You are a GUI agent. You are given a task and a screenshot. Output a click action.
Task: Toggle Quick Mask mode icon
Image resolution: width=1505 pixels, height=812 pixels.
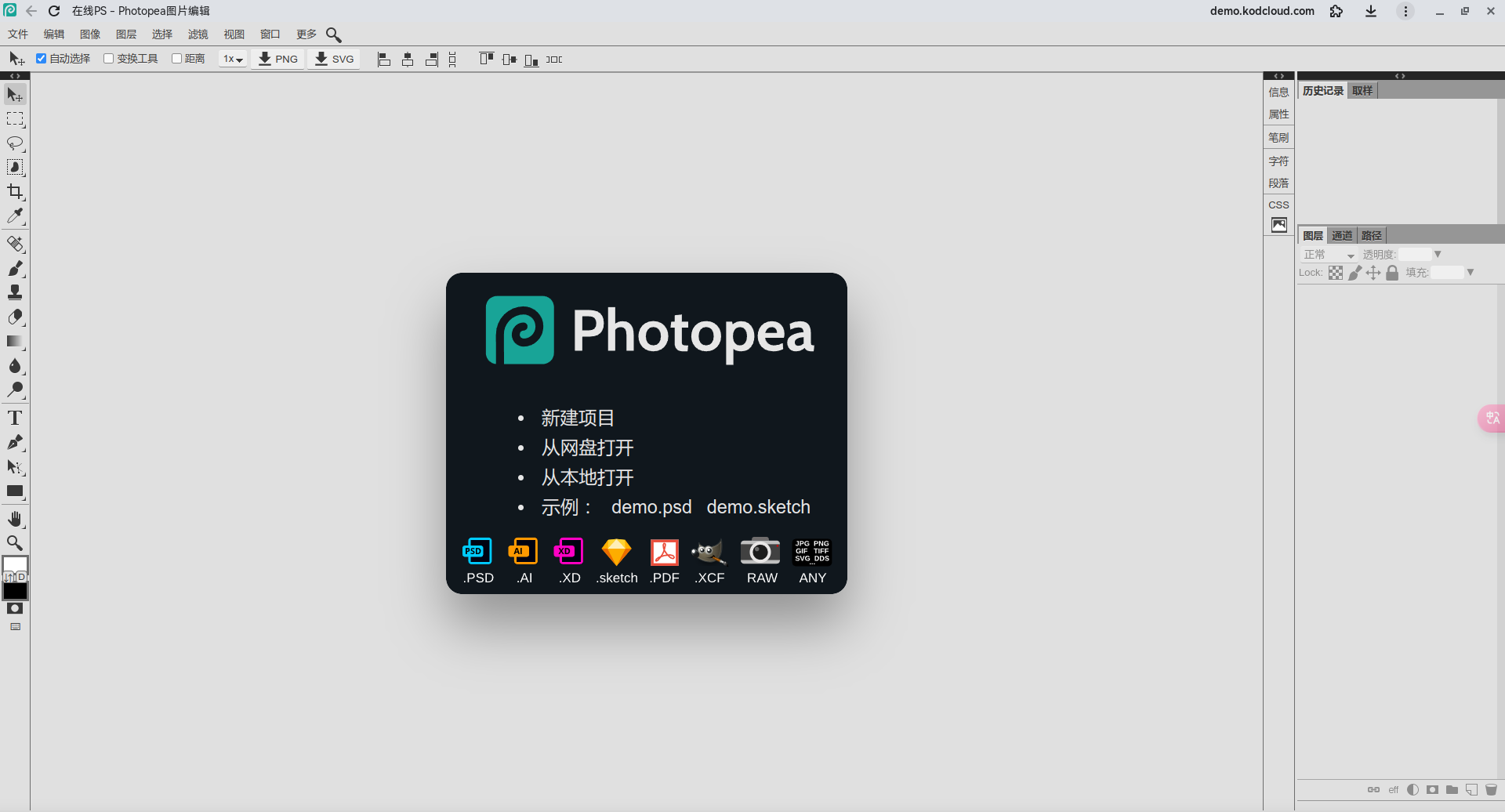[x=15, y=608]
